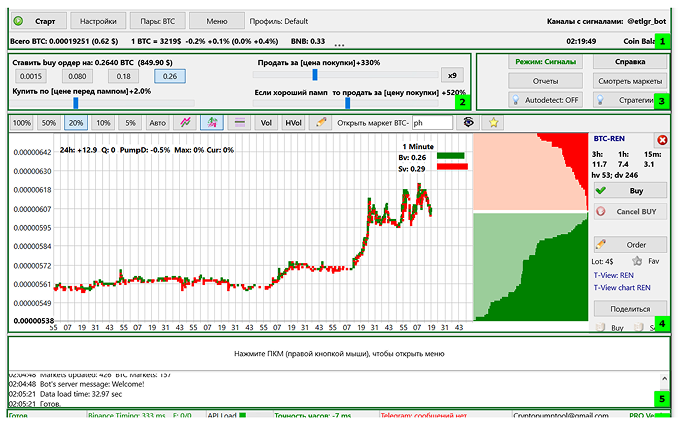
Task: Click the horizontal lines level icon
Action: click(x=239, y=122)
